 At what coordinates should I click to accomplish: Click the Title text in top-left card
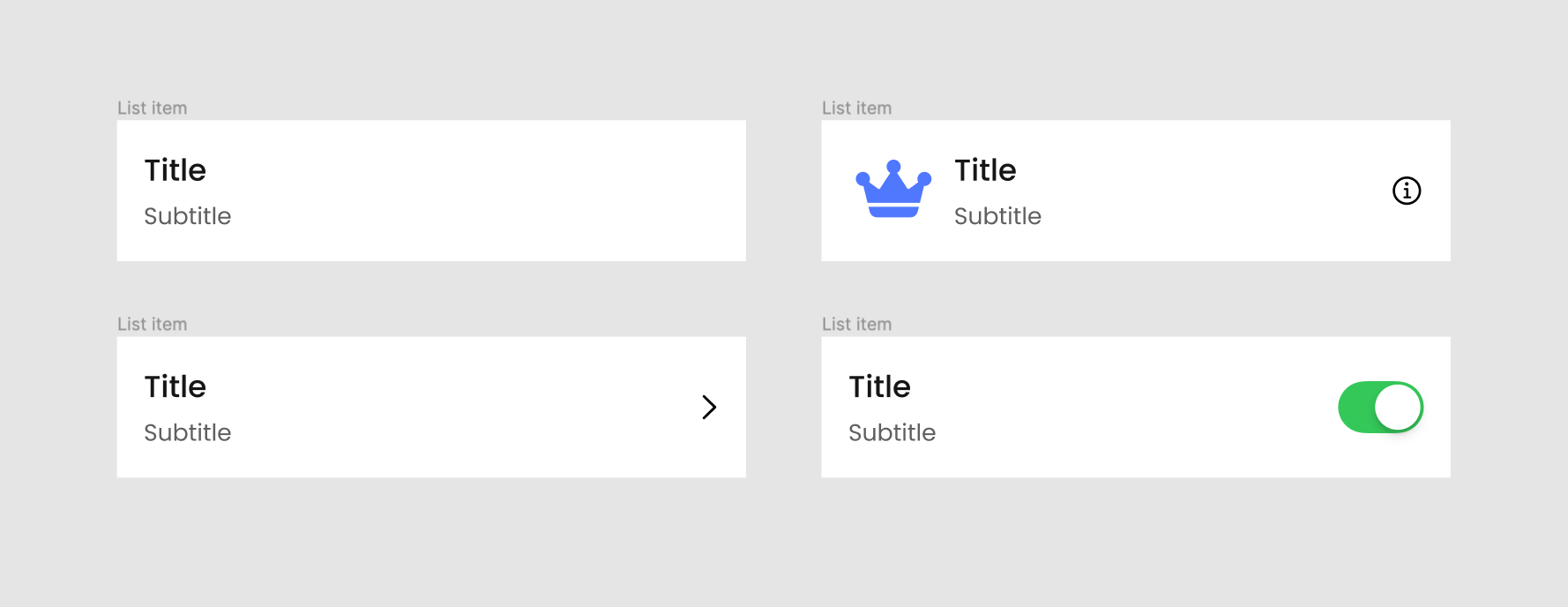point(175,169)
